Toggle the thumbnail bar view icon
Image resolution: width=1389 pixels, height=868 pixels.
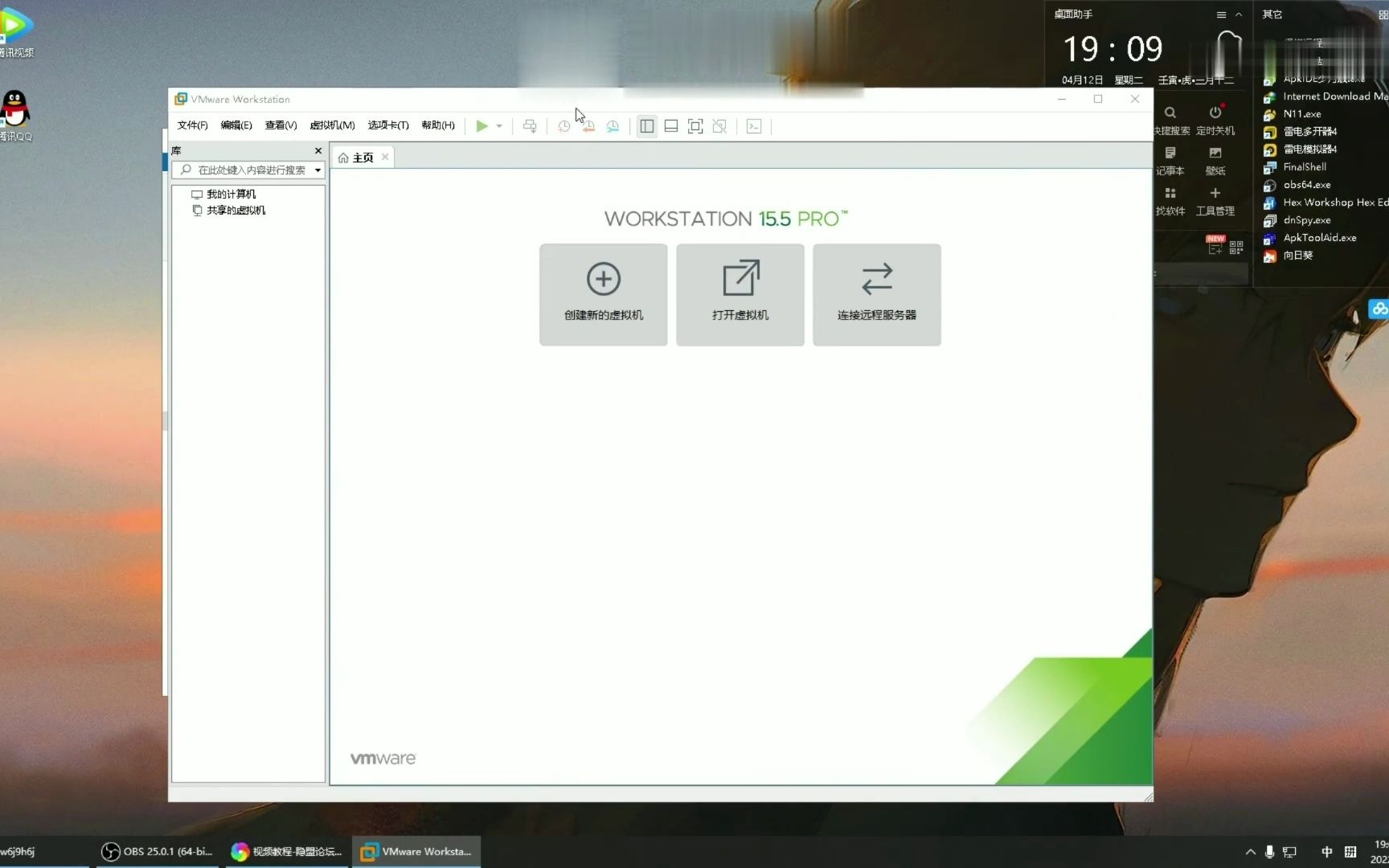click(671, 126)
